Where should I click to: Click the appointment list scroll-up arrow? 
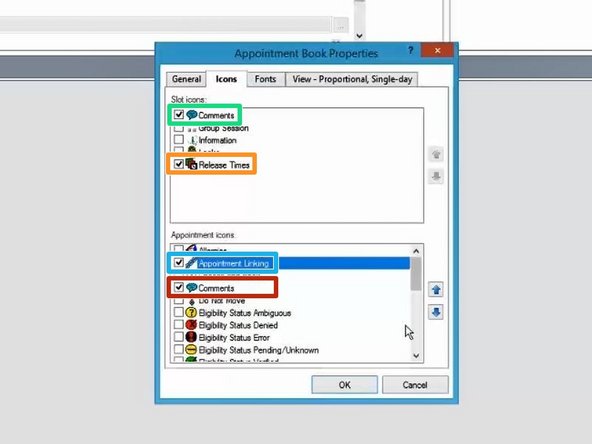(x=416, y=251)
